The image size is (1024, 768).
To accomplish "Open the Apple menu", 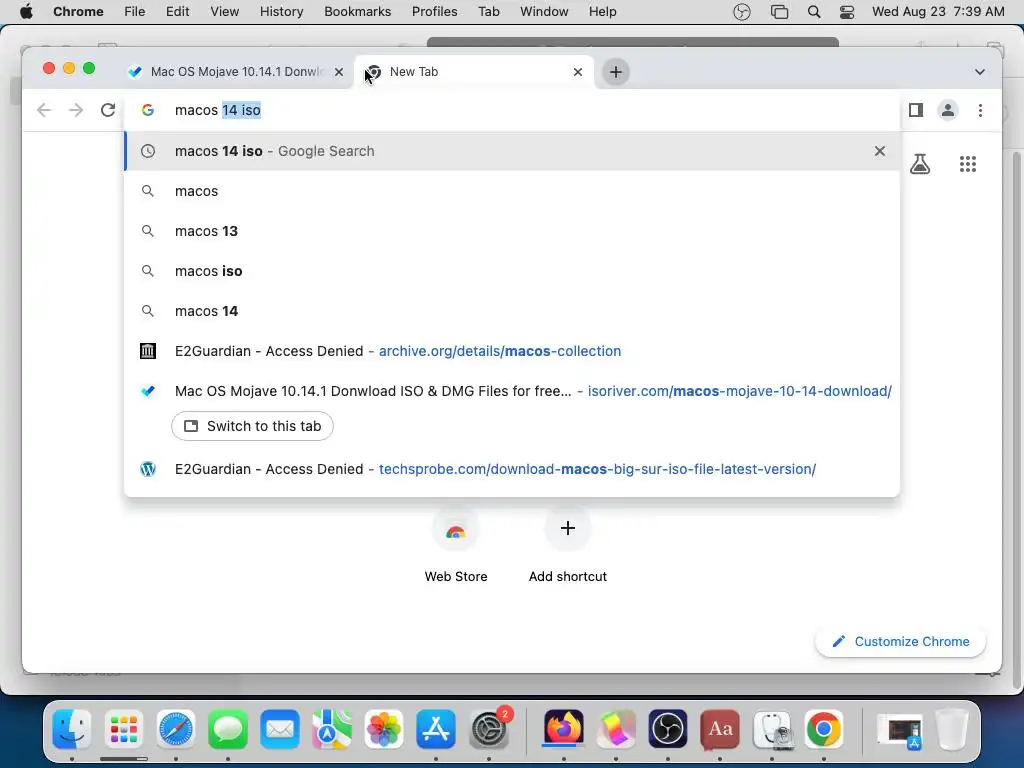I will [x=26, y=12].
